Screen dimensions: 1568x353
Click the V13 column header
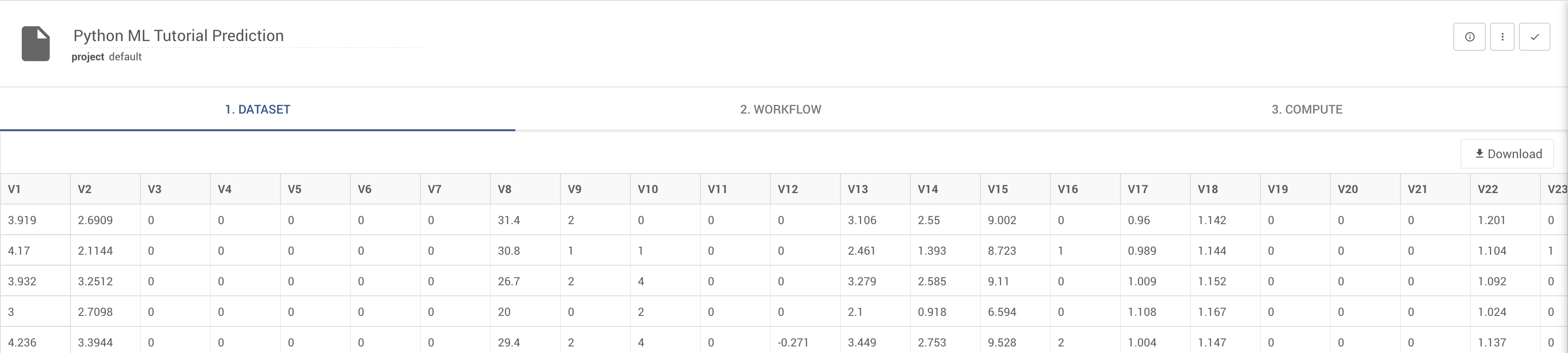click(x=857, y=189)
